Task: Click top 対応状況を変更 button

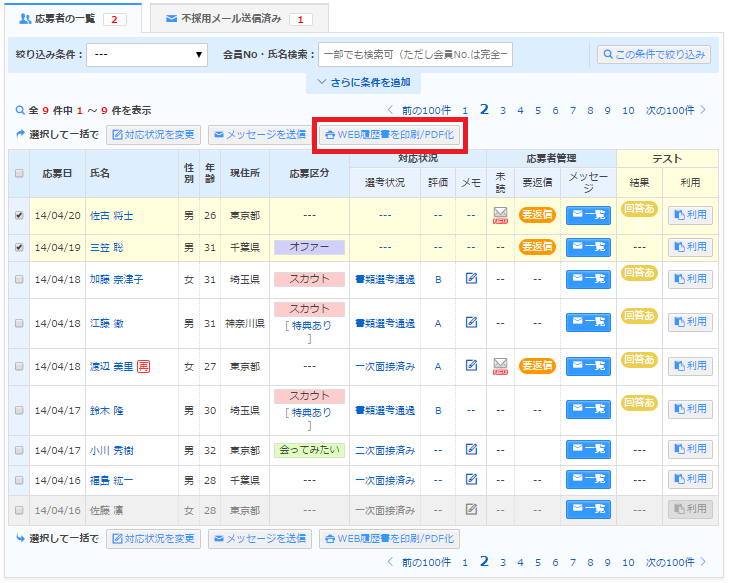Action: point(153,135)
